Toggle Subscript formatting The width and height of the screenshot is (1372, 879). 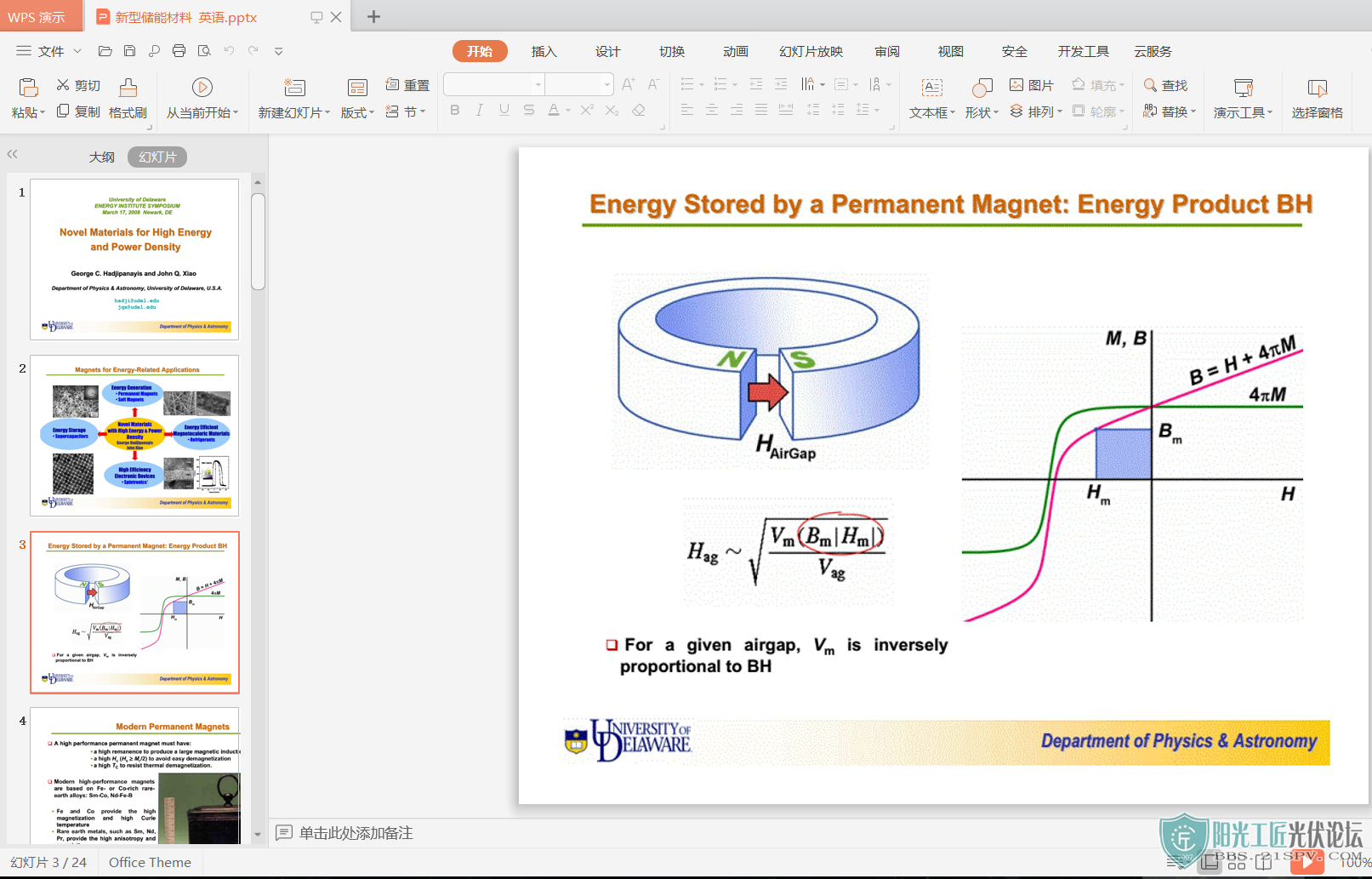tap(612, 110)
